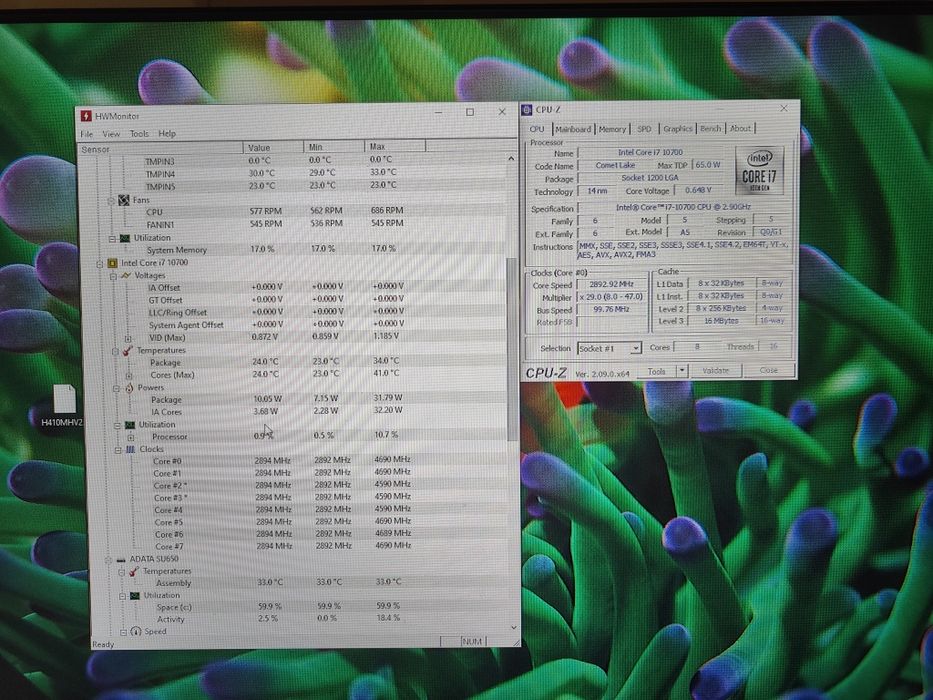Screen dimensions: 933x700
Task: Click the ADATA SU650 drive icon
Action: (121, 560)
